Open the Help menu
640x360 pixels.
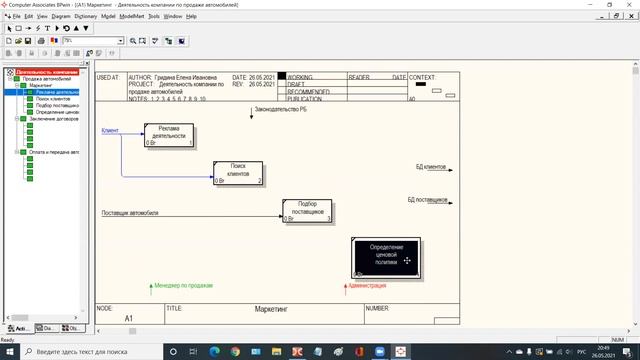[191, 16]
